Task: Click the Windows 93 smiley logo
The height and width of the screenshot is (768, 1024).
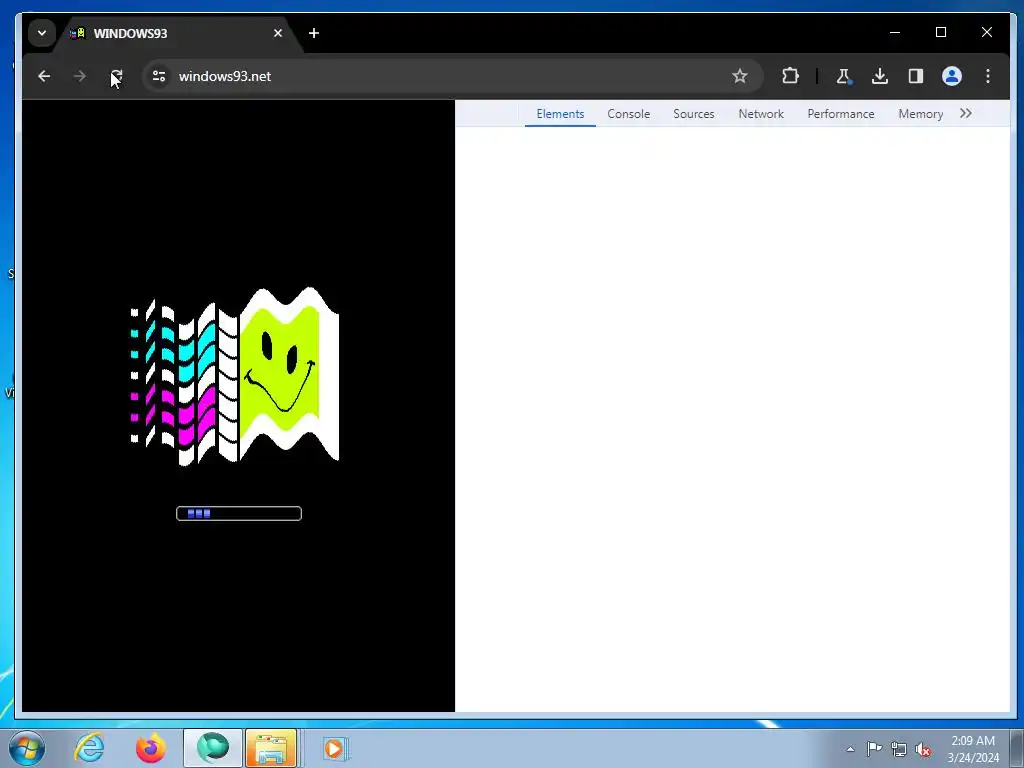Action: [235, 376]
